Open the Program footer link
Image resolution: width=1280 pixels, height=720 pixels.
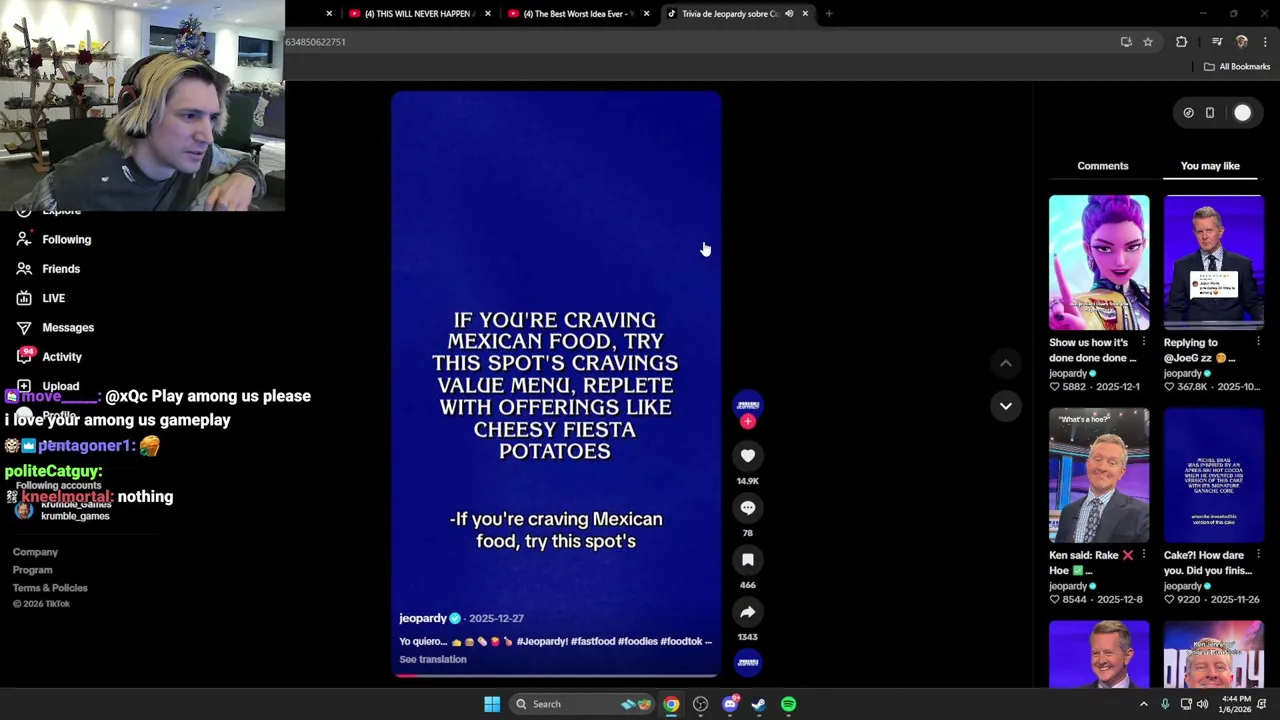[32, 570]
